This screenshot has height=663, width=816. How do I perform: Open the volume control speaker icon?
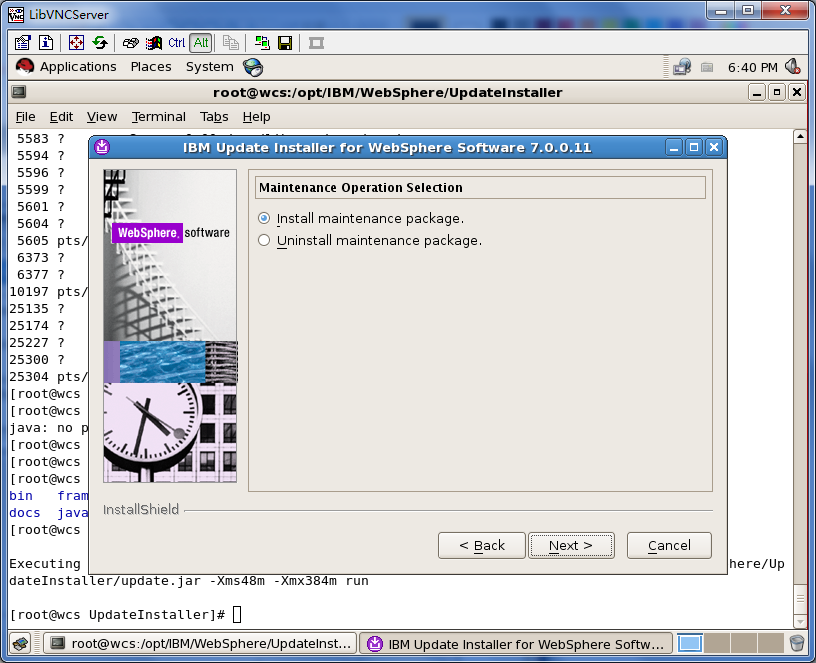[x=793, y=67]
